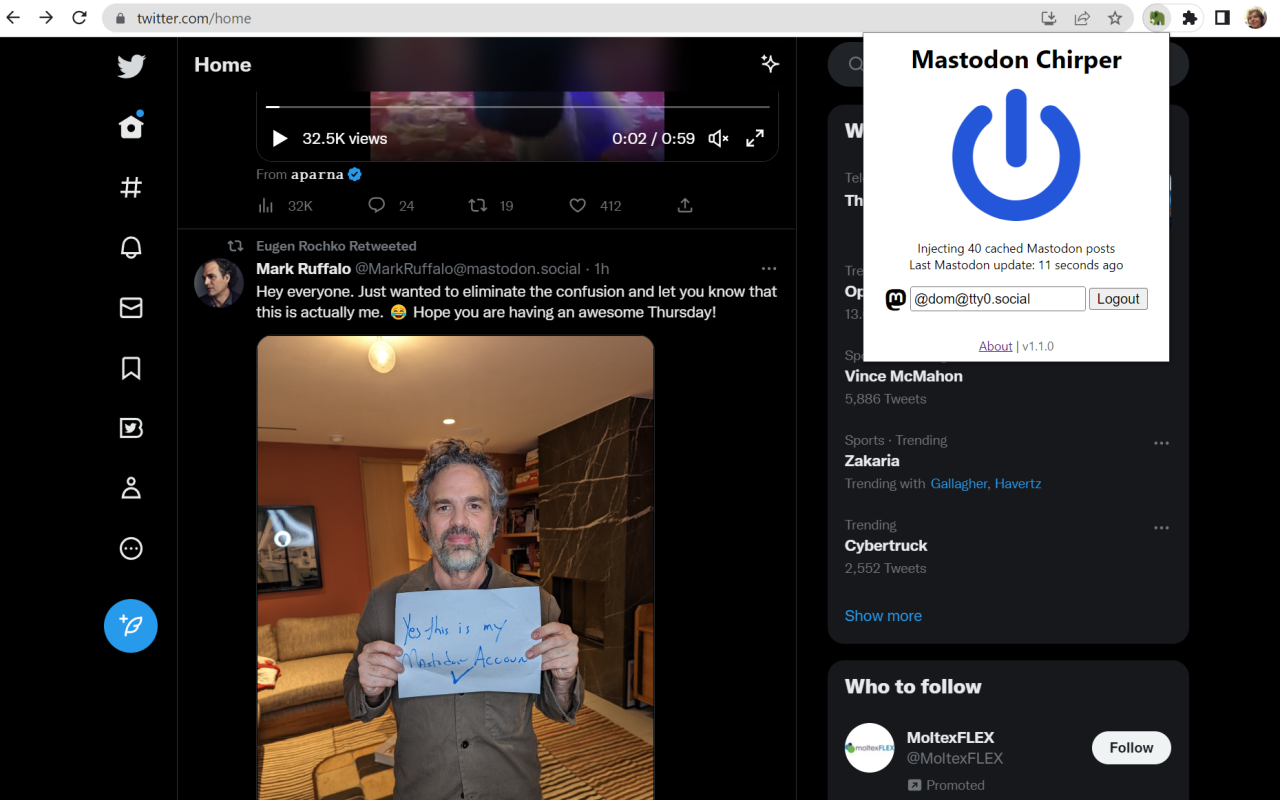This screenshot has height=800, width=1280.
Task: Click the Twitter bird logo
Action: point(131,66)
